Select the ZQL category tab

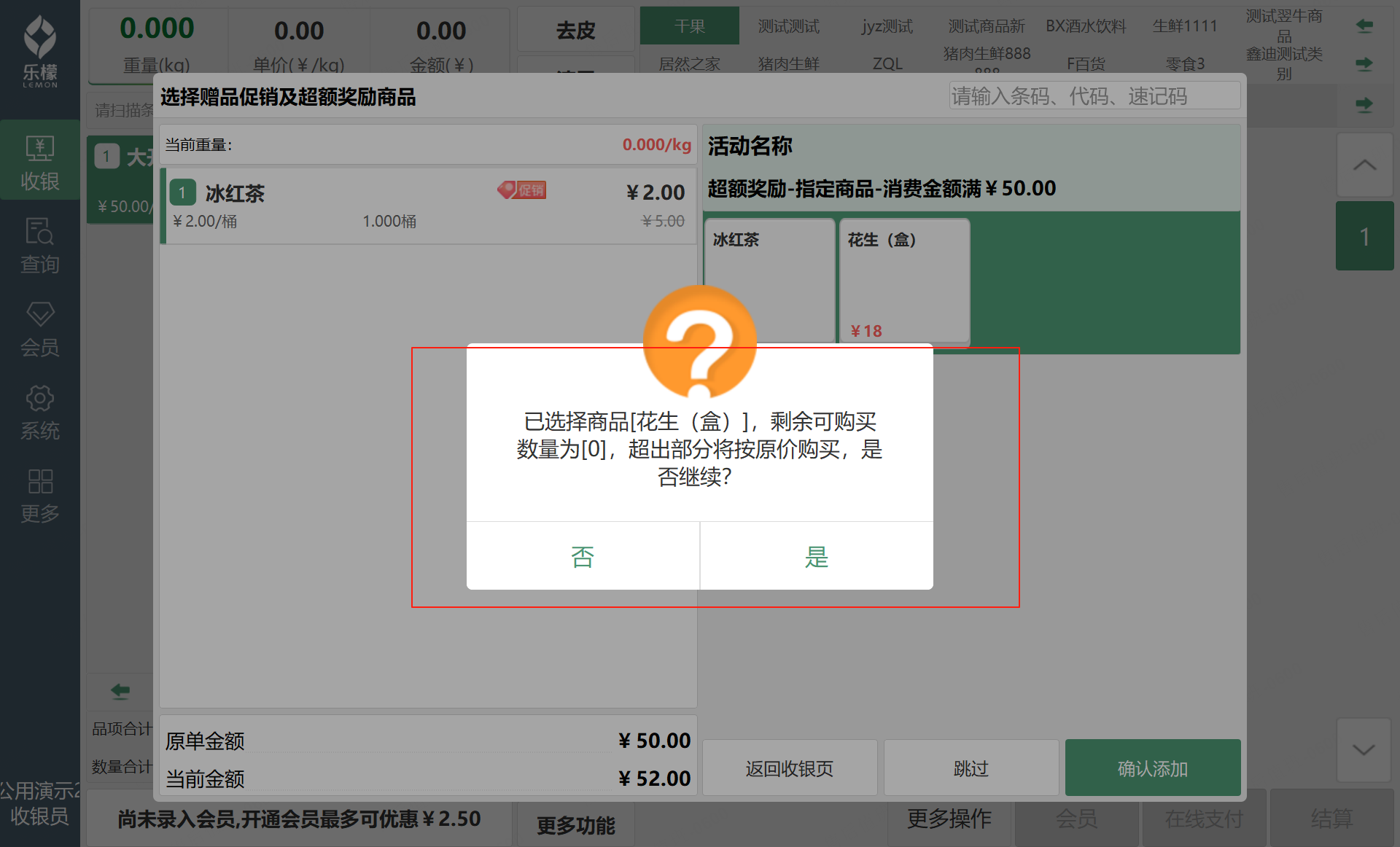click(887, 63)
